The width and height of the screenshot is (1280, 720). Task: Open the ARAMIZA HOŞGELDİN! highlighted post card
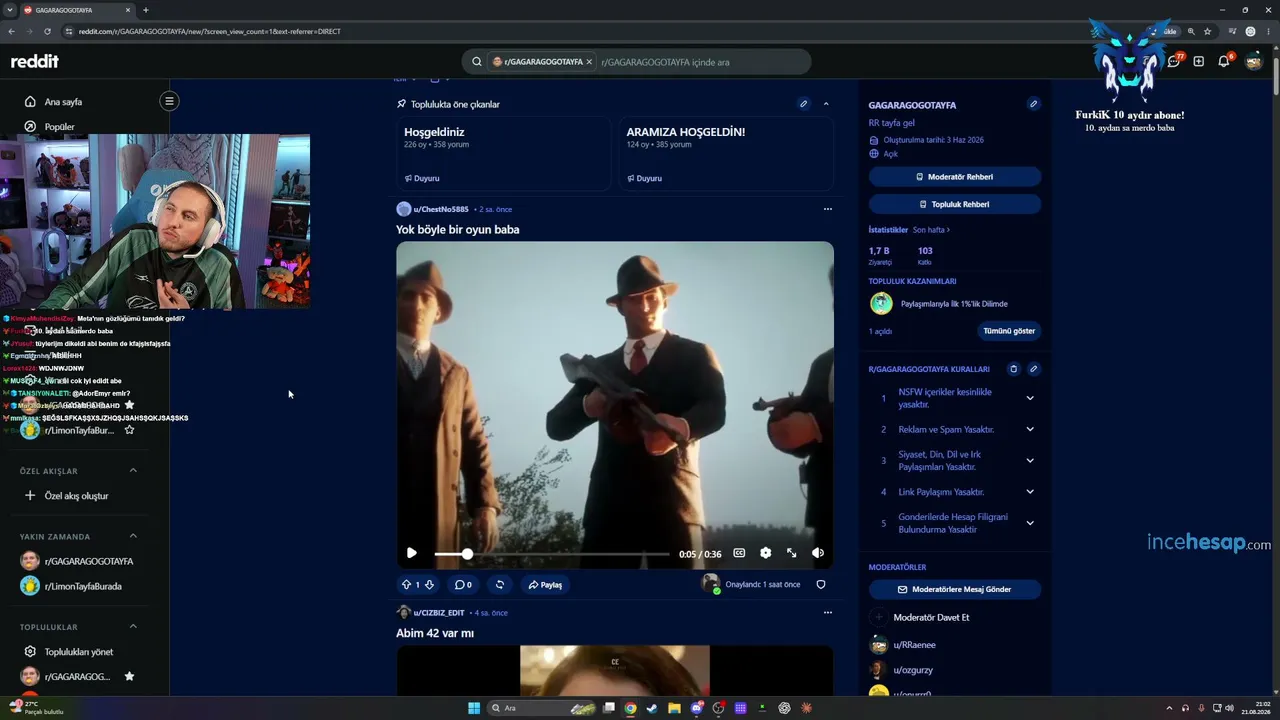[726, 154]
